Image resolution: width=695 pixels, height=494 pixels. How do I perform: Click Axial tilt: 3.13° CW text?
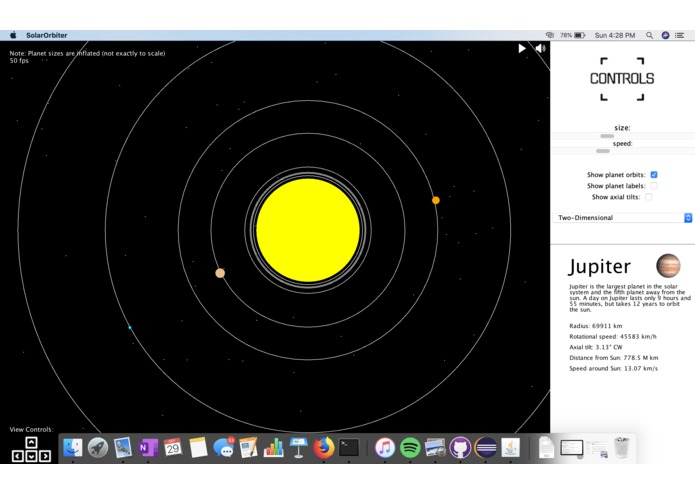[x=596, y=347]
